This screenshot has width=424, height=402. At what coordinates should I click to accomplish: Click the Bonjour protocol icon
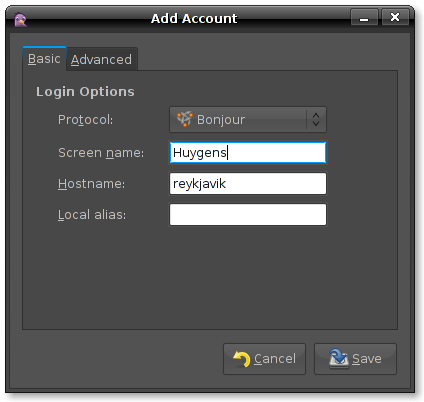184,119
